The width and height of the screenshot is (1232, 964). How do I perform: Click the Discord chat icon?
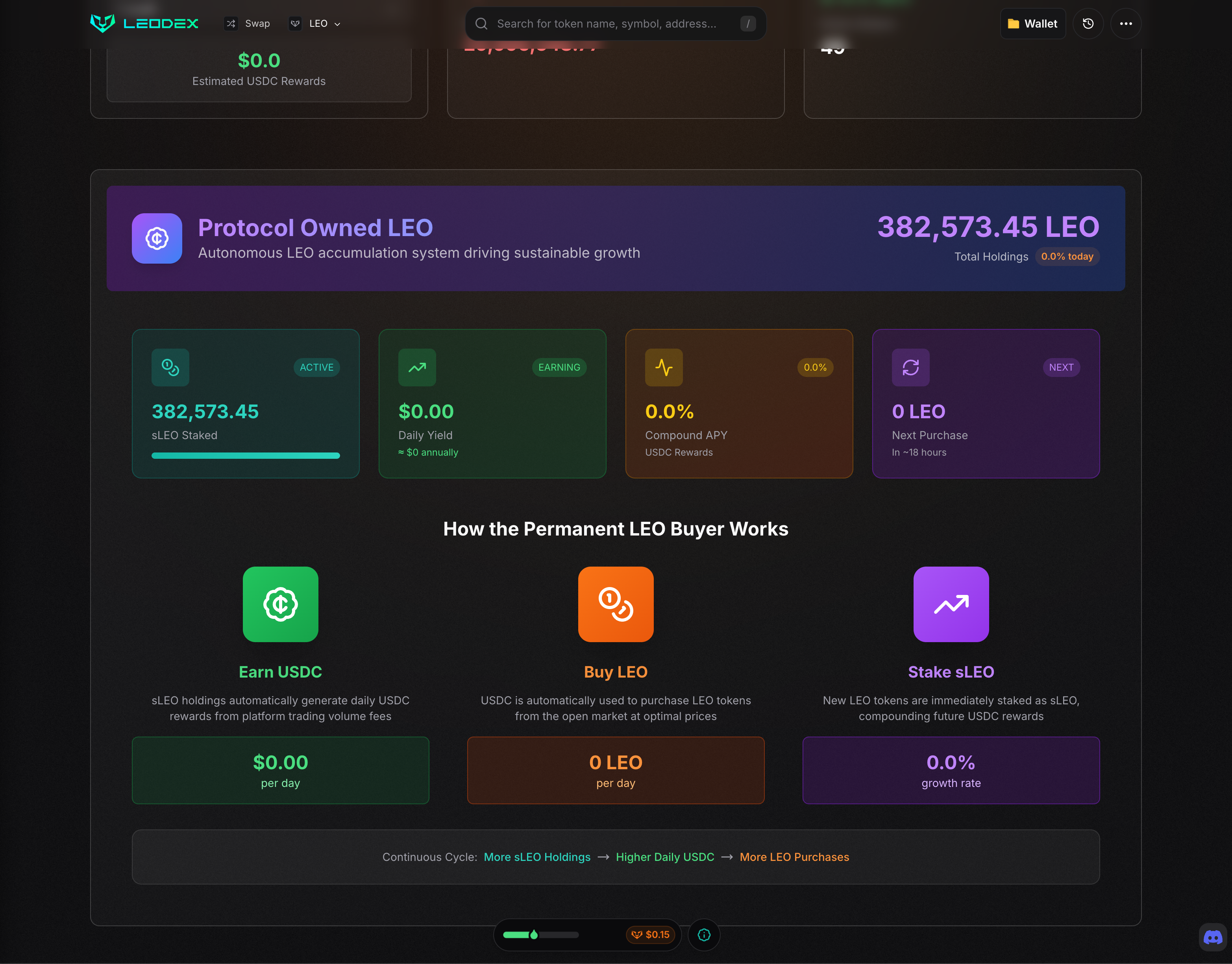(1212, 938)
